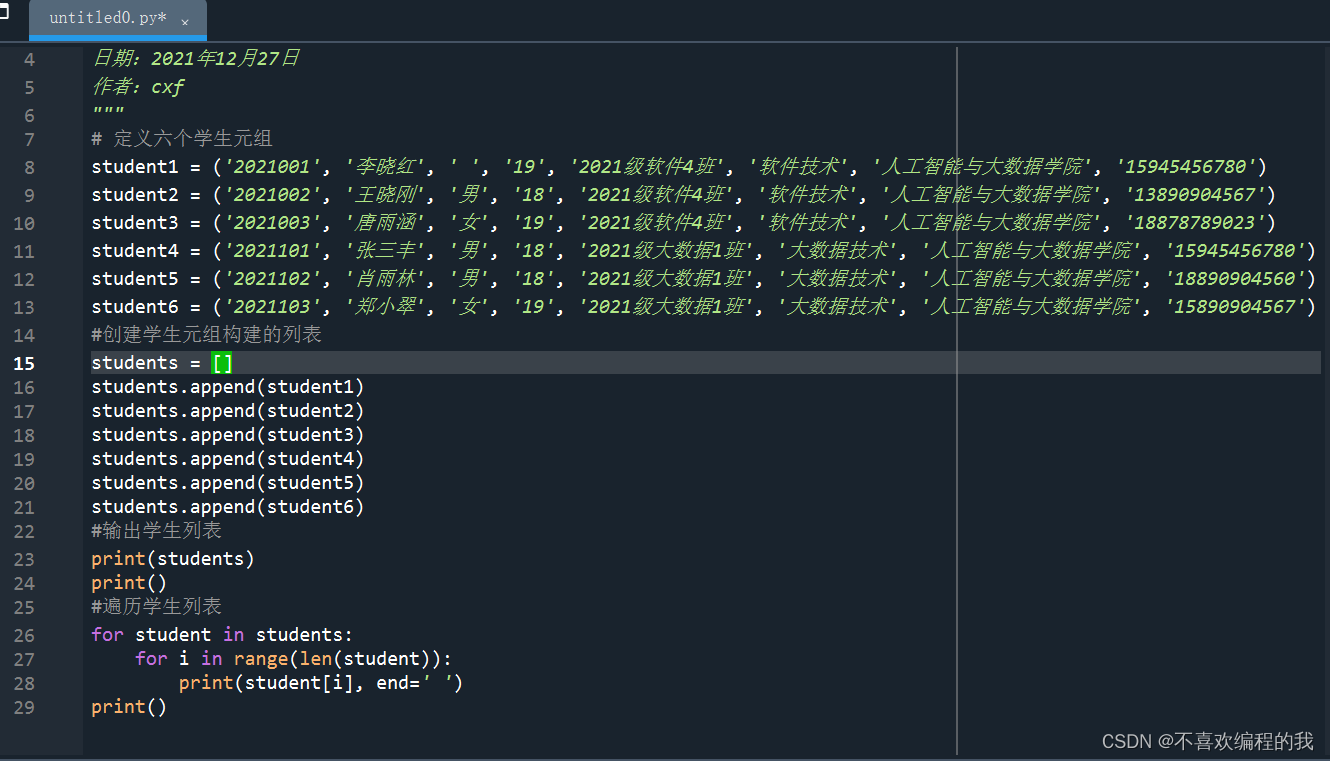The image size is (1330, 761).
Task: Click students.append(student5) line
Action: (x=228, y=482)
